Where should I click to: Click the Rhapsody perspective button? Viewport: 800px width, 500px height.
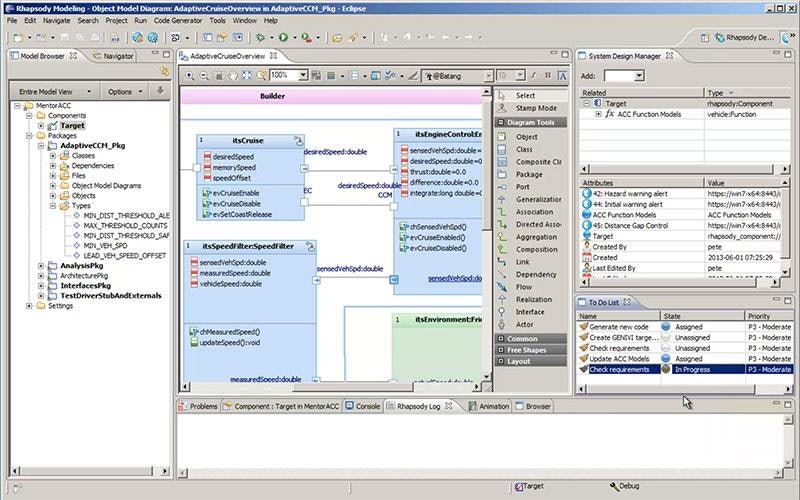tap(744, 37)
